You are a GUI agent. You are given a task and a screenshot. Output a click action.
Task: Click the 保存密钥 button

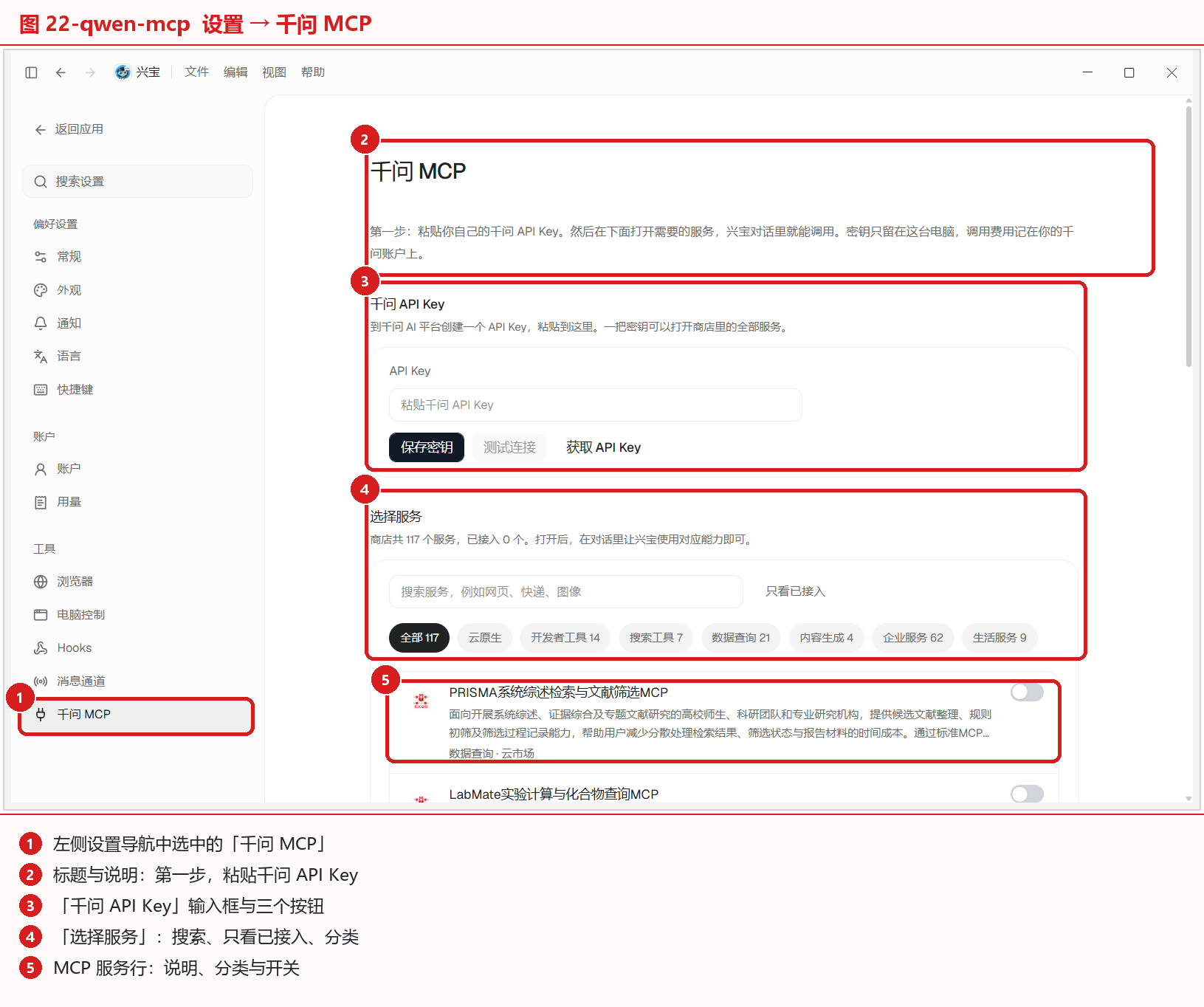[427, 447]
